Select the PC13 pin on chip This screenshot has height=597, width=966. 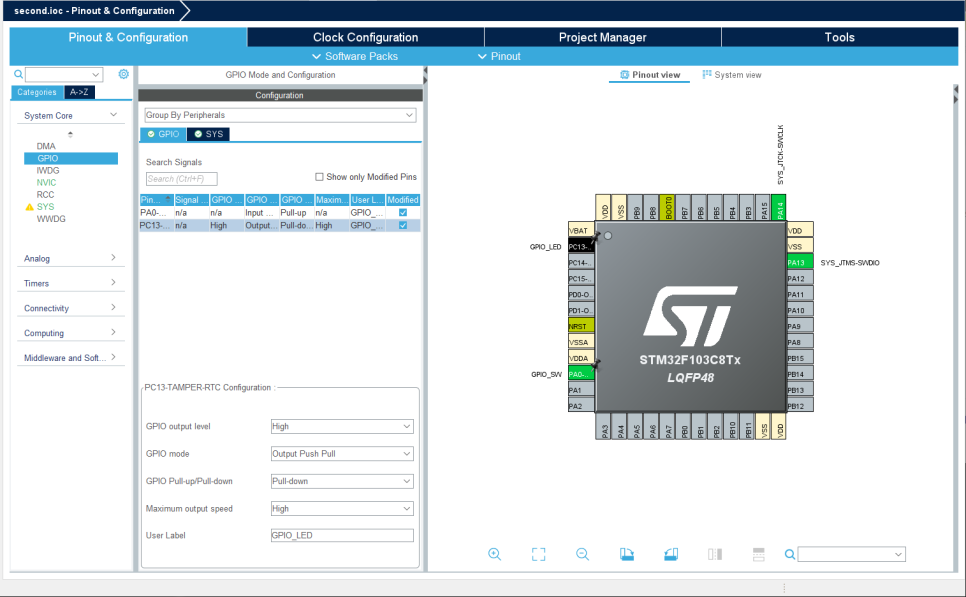tap(580, 246)
